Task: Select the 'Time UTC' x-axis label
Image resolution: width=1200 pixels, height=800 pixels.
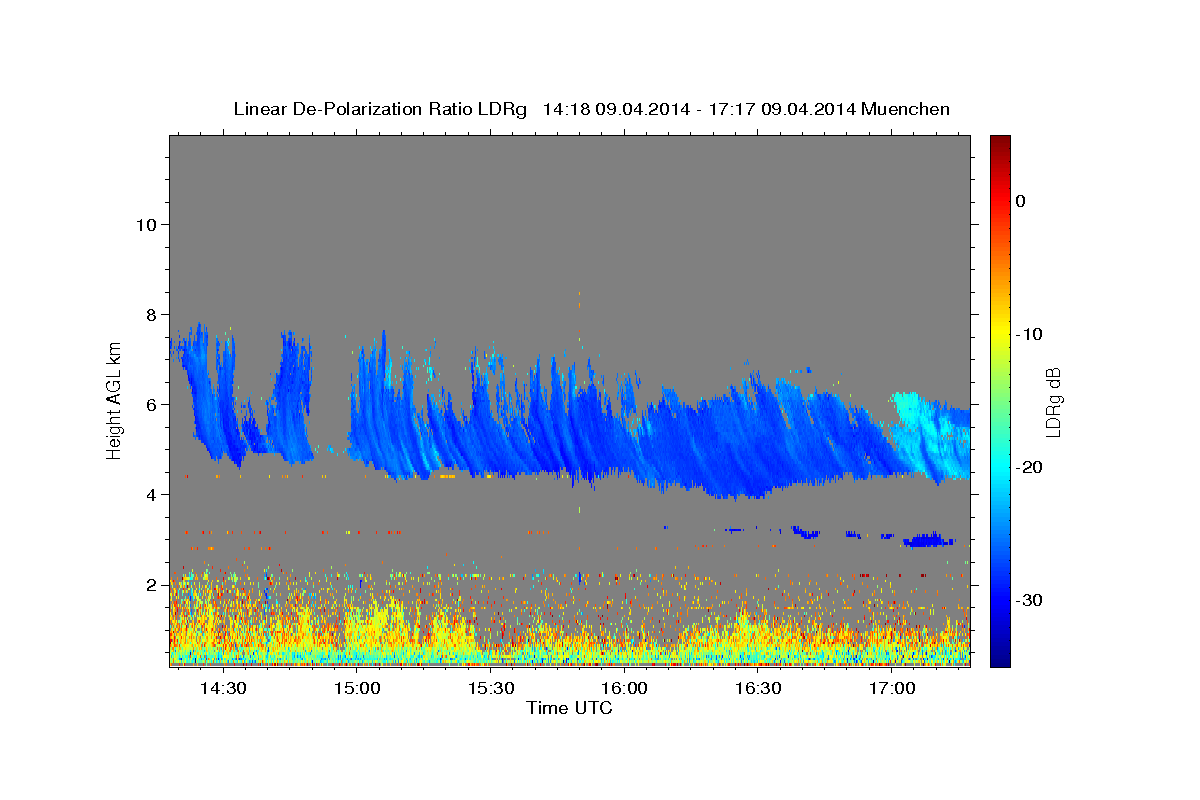Action: pyautogui.click(x=569, y=708)
